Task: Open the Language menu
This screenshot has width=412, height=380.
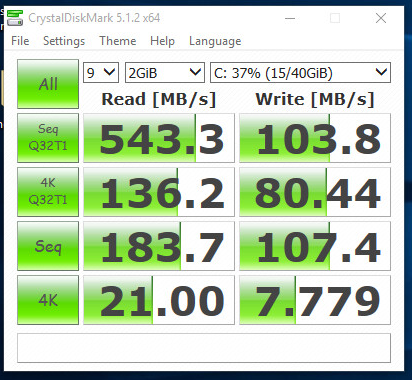Action: 215,41
